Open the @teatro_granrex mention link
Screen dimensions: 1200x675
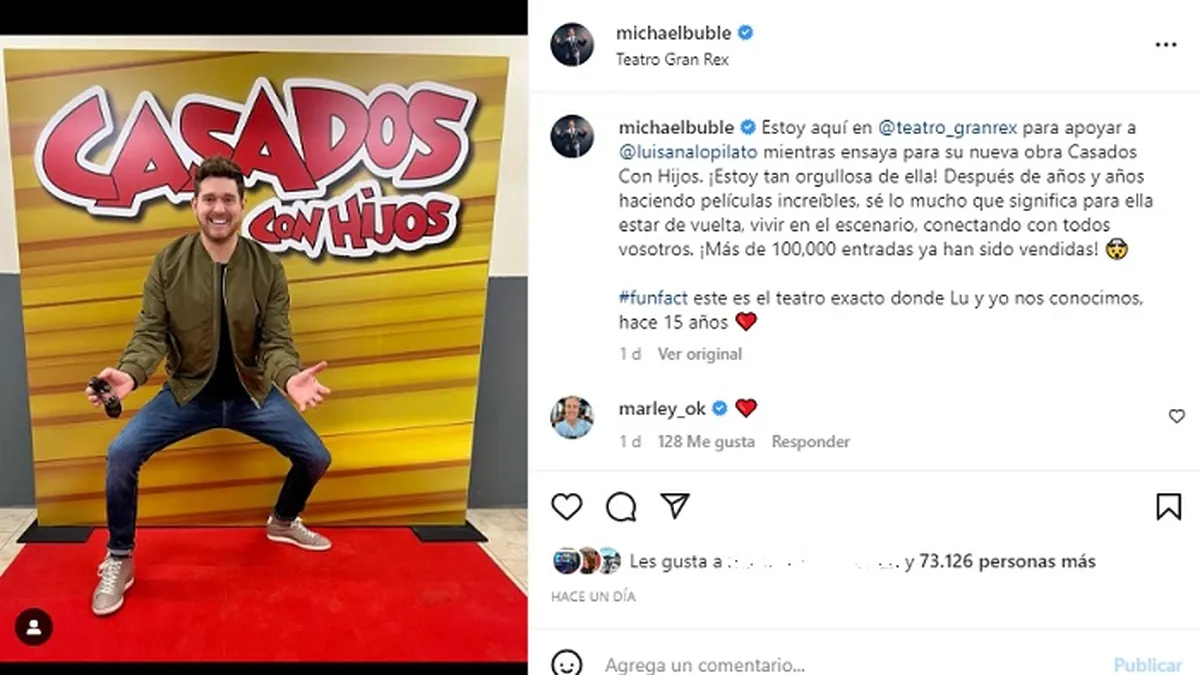pyautogui.click(x=934, y=128)
